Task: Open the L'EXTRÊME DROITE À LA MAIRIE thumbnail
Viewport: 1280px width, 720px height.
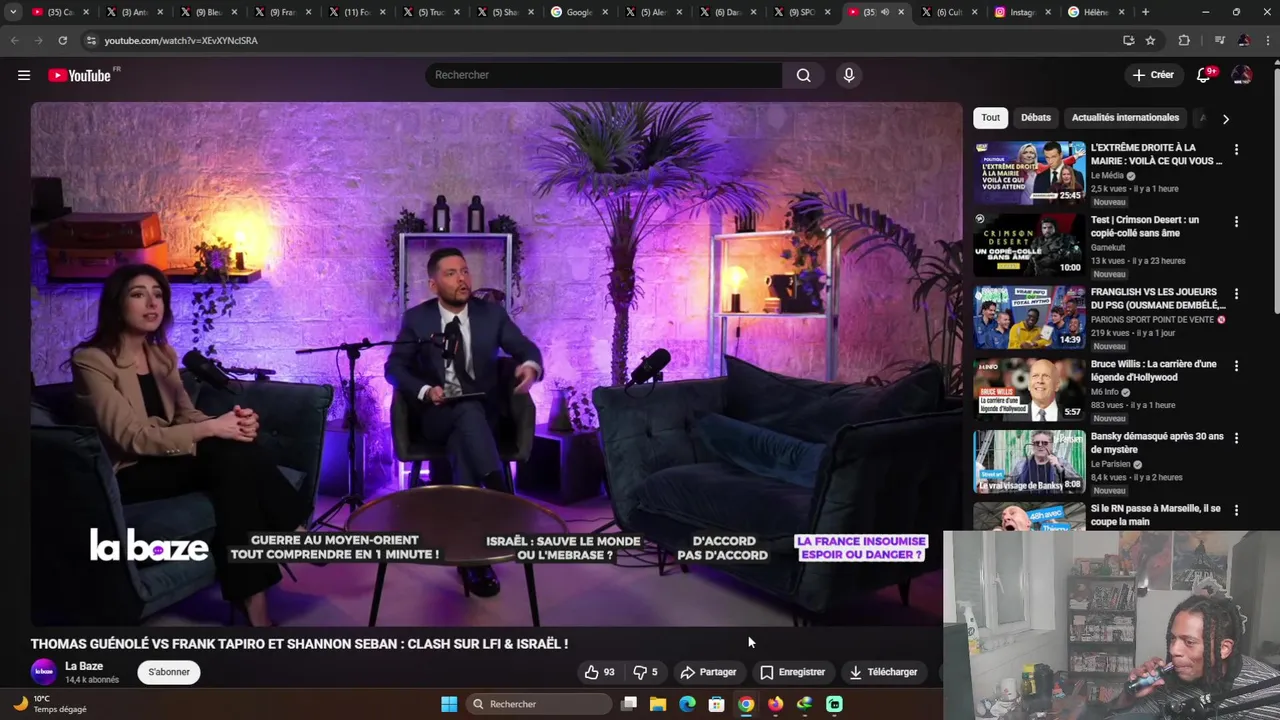Action: (x=1029, y=173)
